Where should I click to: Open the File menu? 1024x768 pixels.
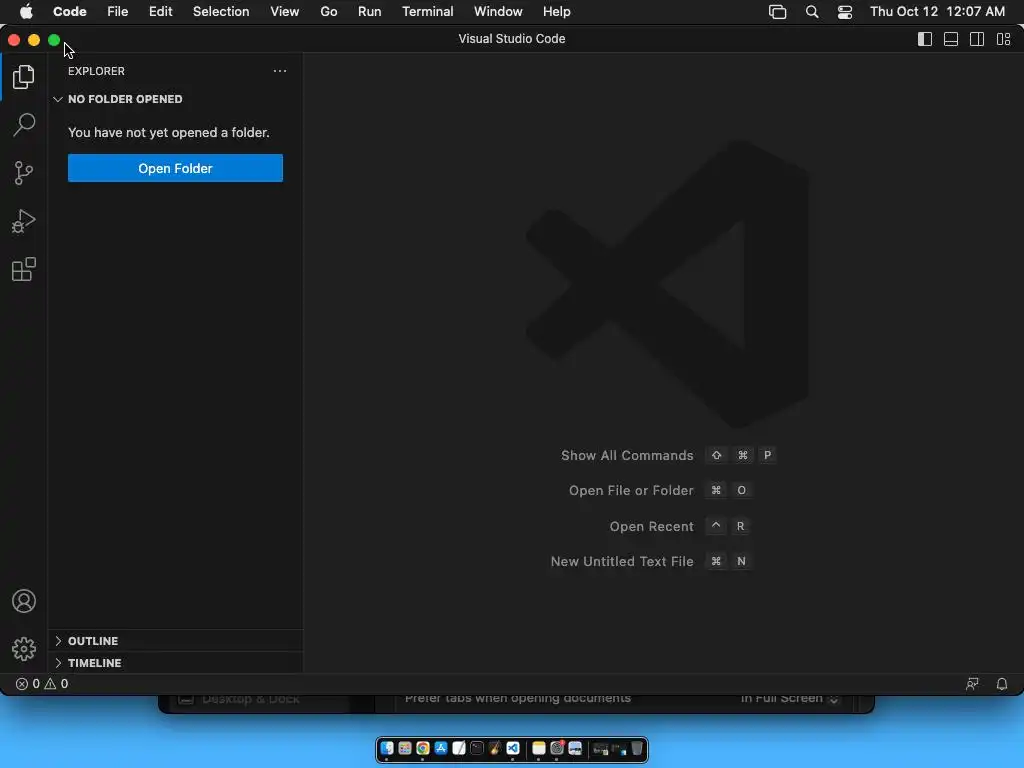tap(118, 12)
